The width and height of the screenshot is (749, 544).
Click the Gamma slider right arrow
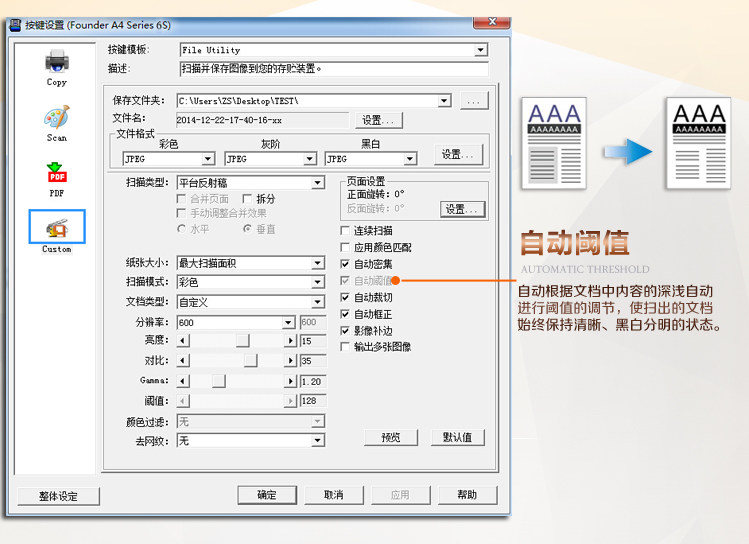tap(290, 381)
